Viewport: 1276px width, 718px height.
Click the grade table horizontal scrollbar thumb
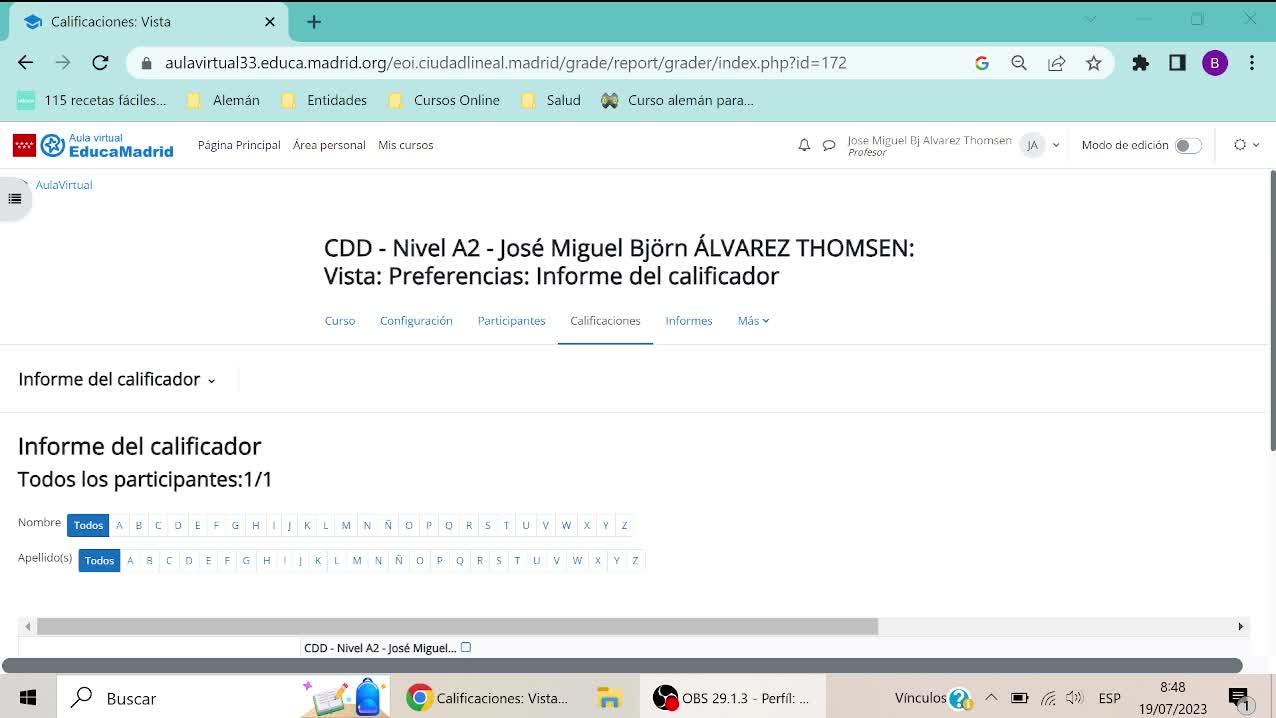[457, 626]
